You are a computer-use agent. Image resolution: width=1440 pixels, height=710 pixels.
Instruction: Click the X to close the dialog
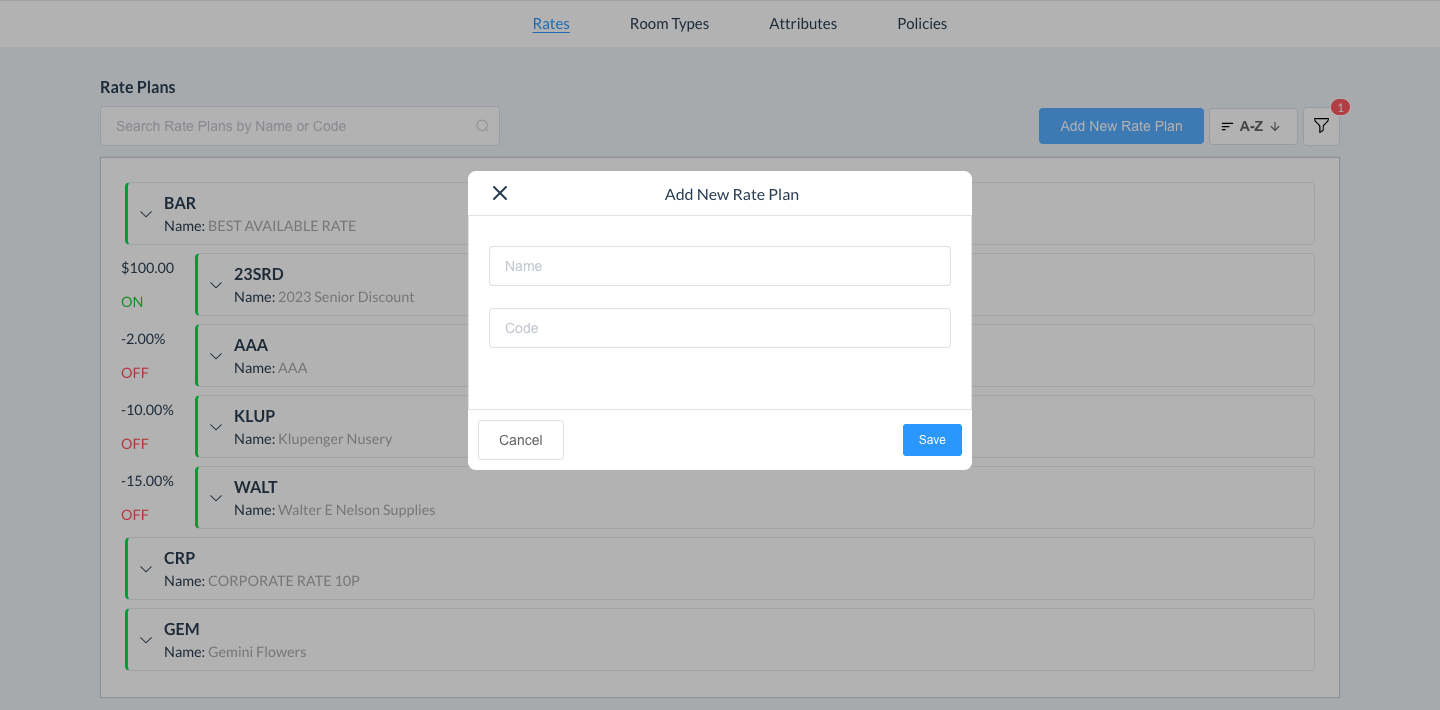click(500, 192)
